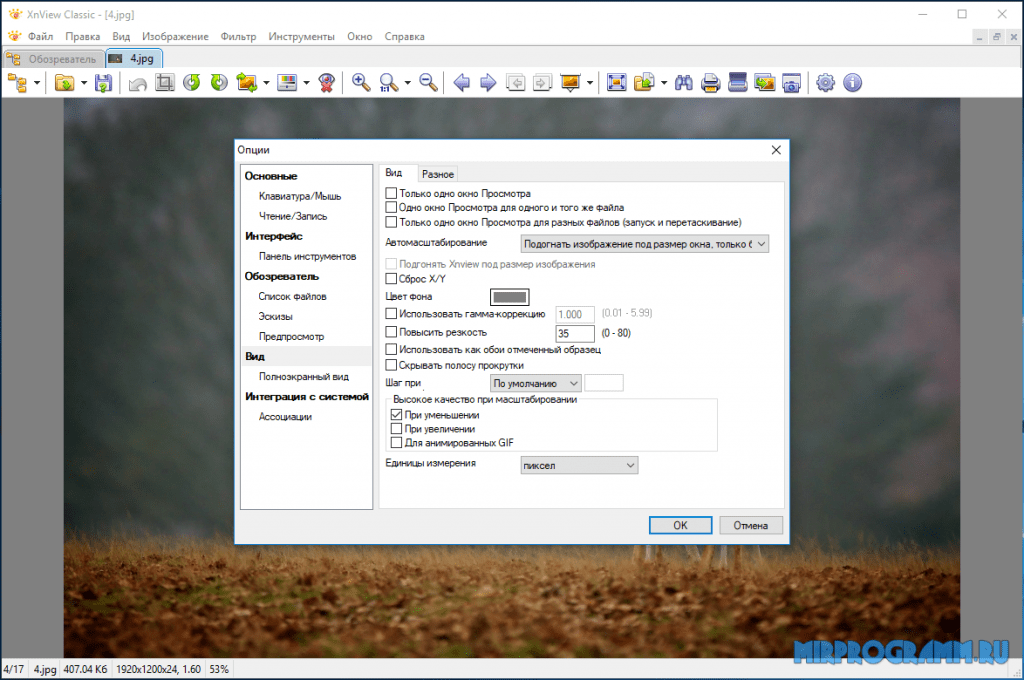The height and width of the screenshot is (680, 1024).
Task: Click the blue info icon
Action: coord(852,83)
